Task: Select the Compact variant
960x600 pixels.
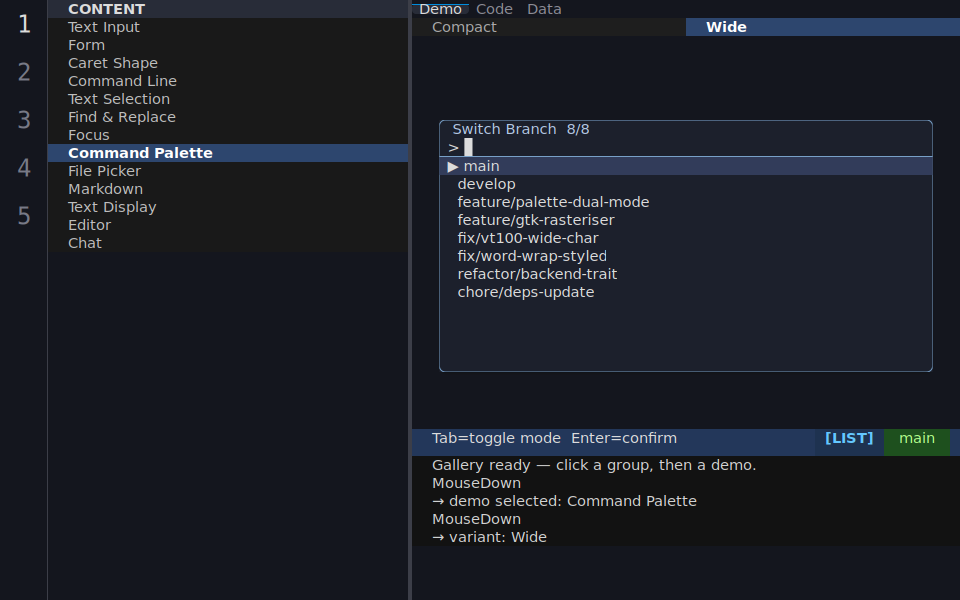Action: (549, 27)
